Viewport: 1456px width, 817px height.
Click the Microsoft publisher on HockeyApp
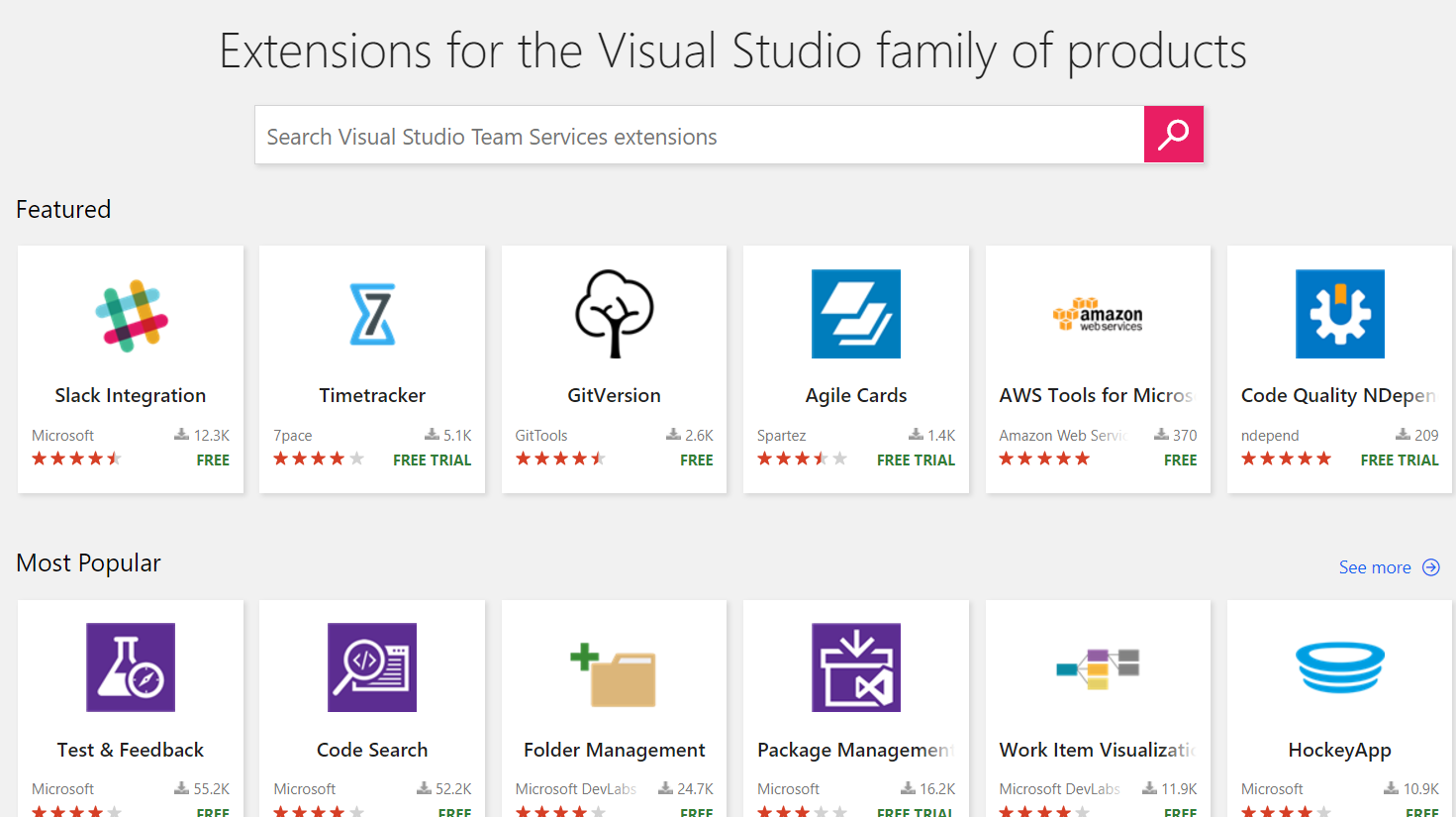pos(1272,789)
